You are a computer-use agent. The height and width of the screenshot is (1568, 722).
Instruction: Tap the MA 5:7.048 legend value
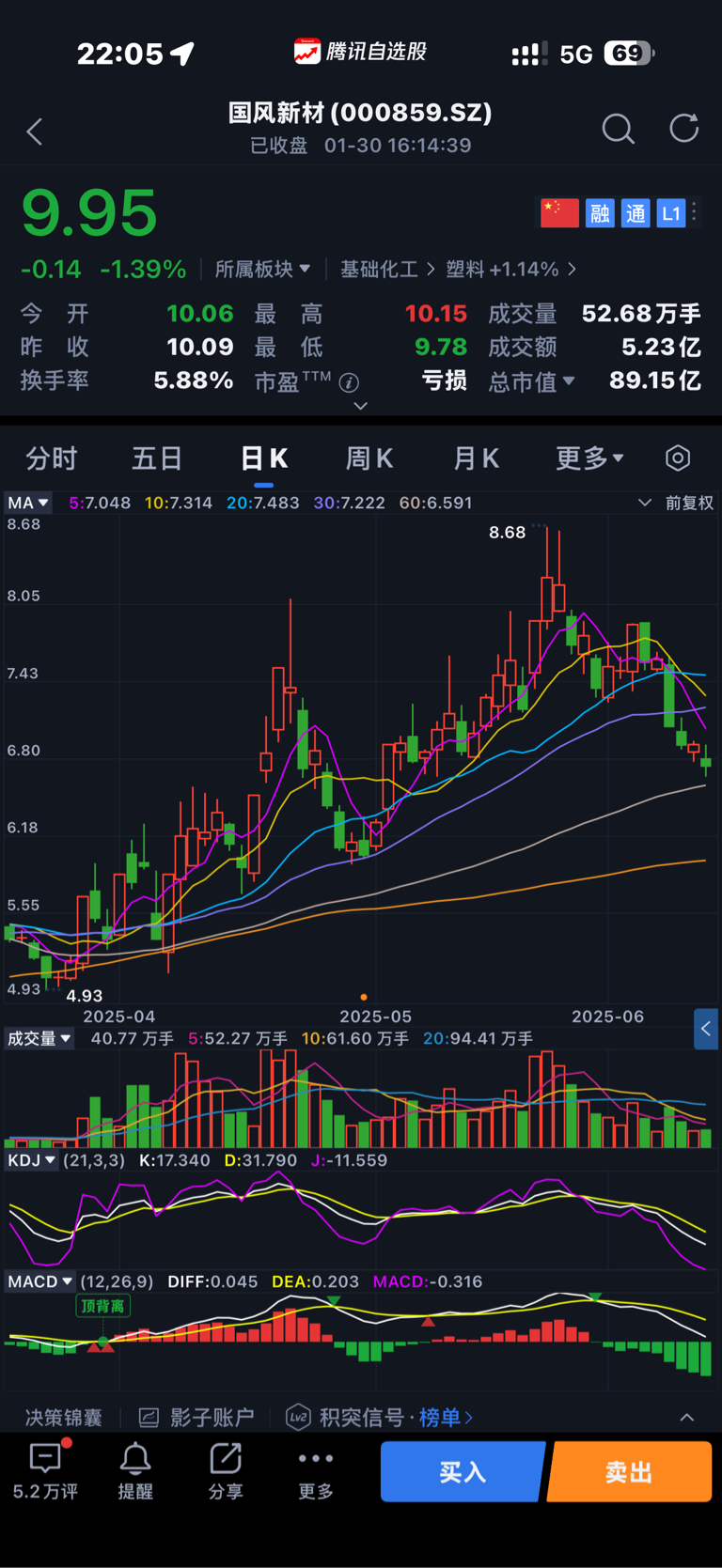pos(100,503)
